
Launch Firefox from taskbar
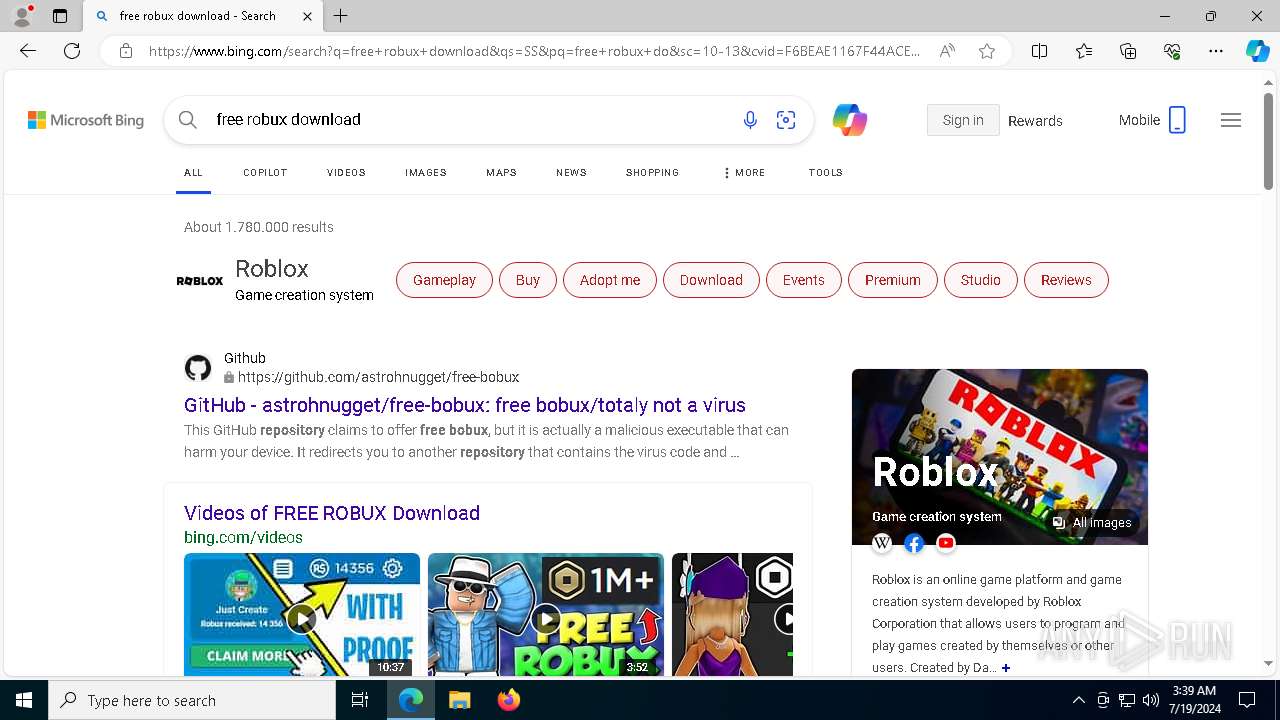[509, 700]
